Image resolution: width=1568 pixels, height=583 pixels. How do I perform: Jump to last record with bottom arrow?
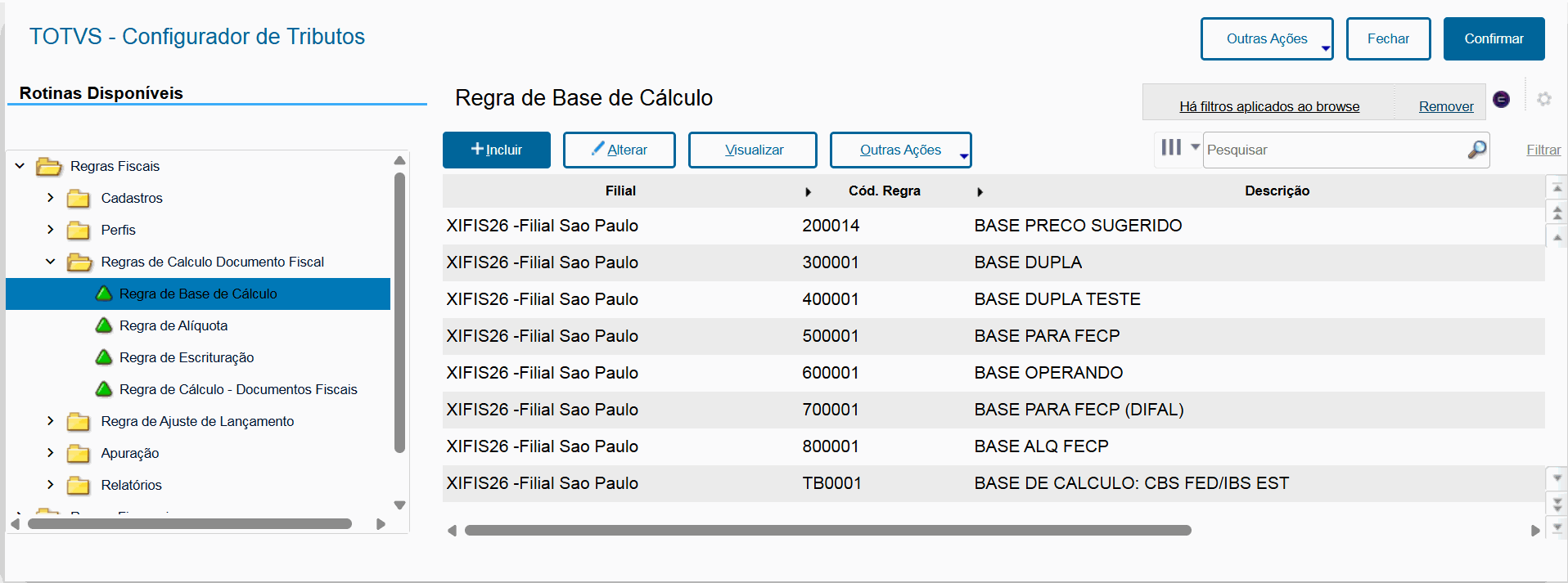(1557, 528)
